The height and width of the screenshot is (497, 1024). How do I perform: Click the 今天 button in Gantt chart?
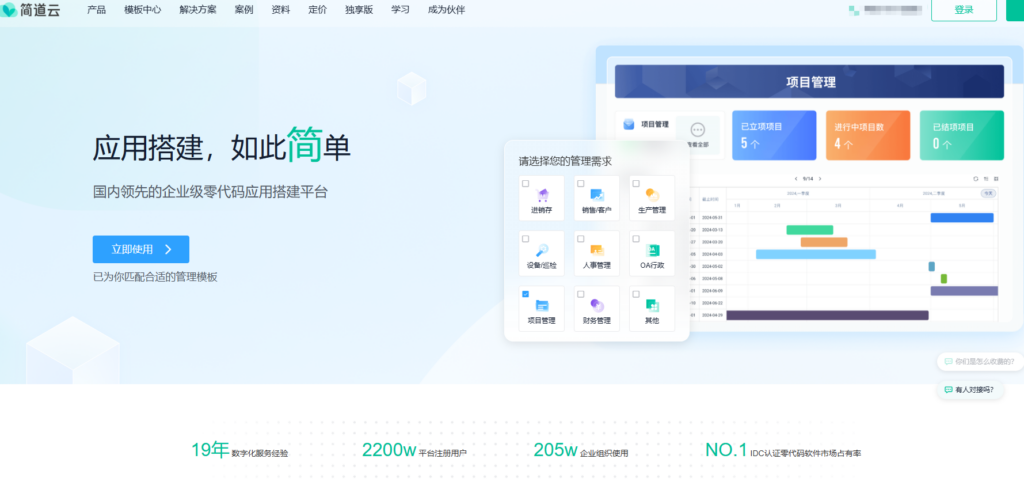(x=989, y=193)
